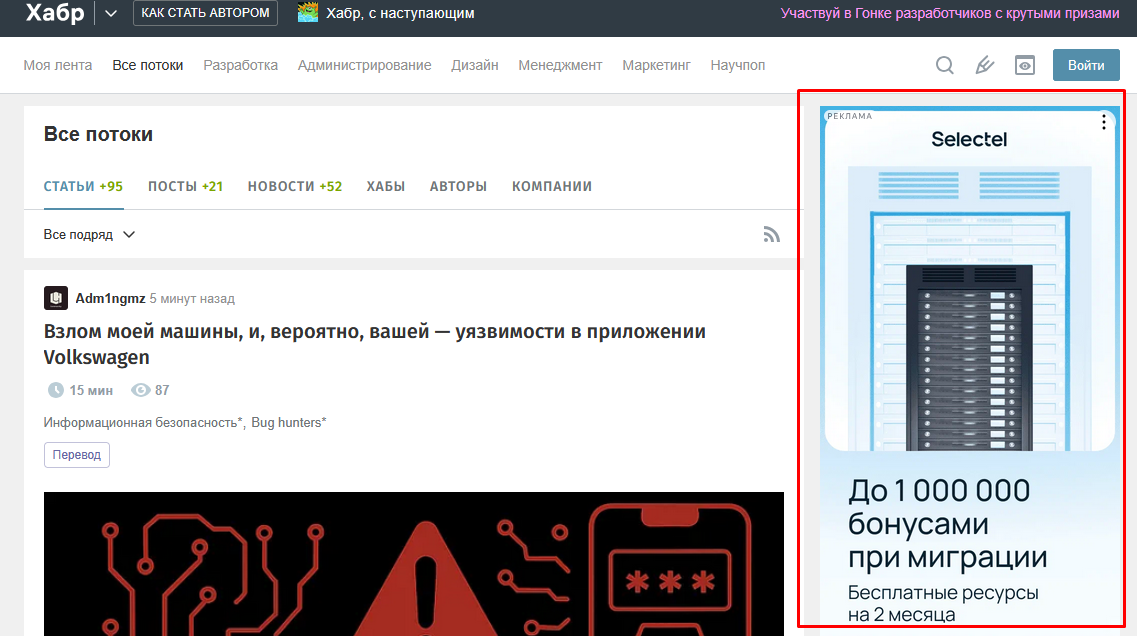This screenshot has width=1137, height=636.
Task: Open the Volkswagen vulnerabilities article title
Action: [x=374, y=344]
